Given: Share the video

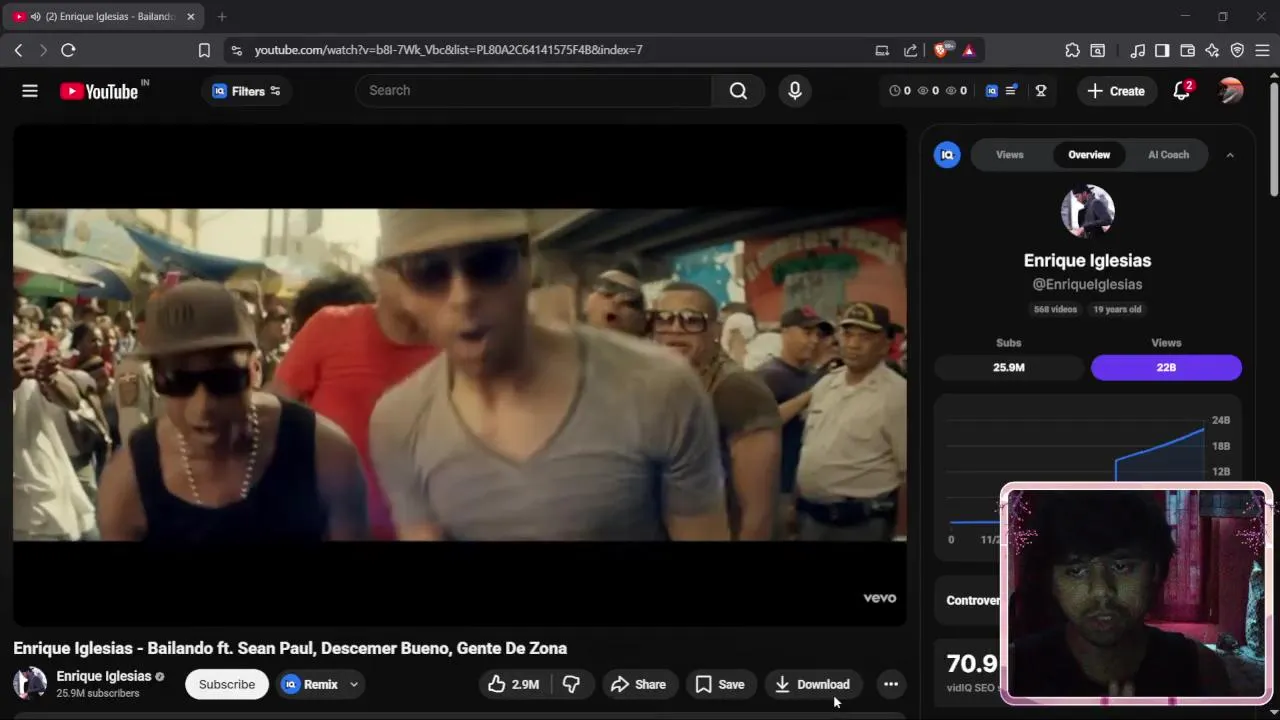Looking at the screenshot, I should 638,684.
